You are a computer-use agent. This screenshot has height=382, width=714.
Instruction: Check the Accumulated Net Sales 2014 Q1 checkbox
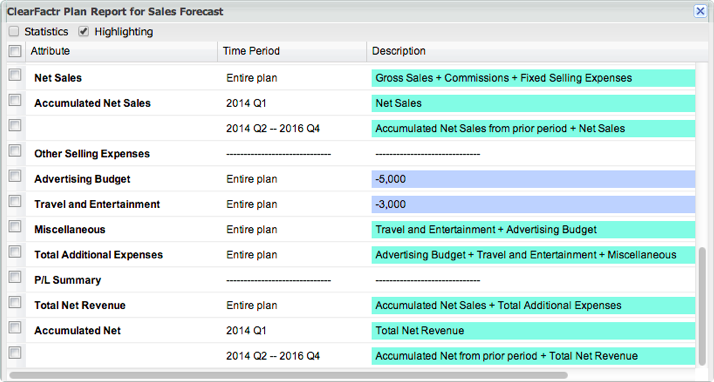point(15,100)
